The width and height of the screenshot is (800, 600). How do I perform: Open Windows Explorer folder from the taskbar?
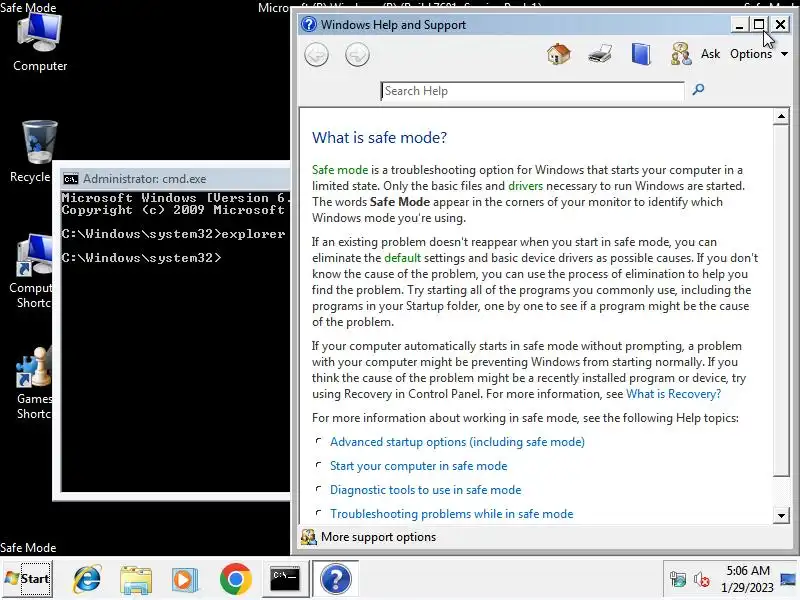pos(136,580)
